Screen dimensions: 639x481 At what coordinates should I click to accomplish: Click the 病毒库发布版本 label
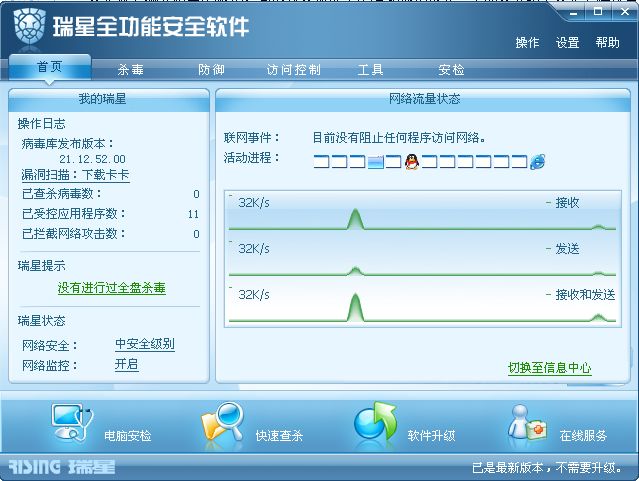(68, 144)
